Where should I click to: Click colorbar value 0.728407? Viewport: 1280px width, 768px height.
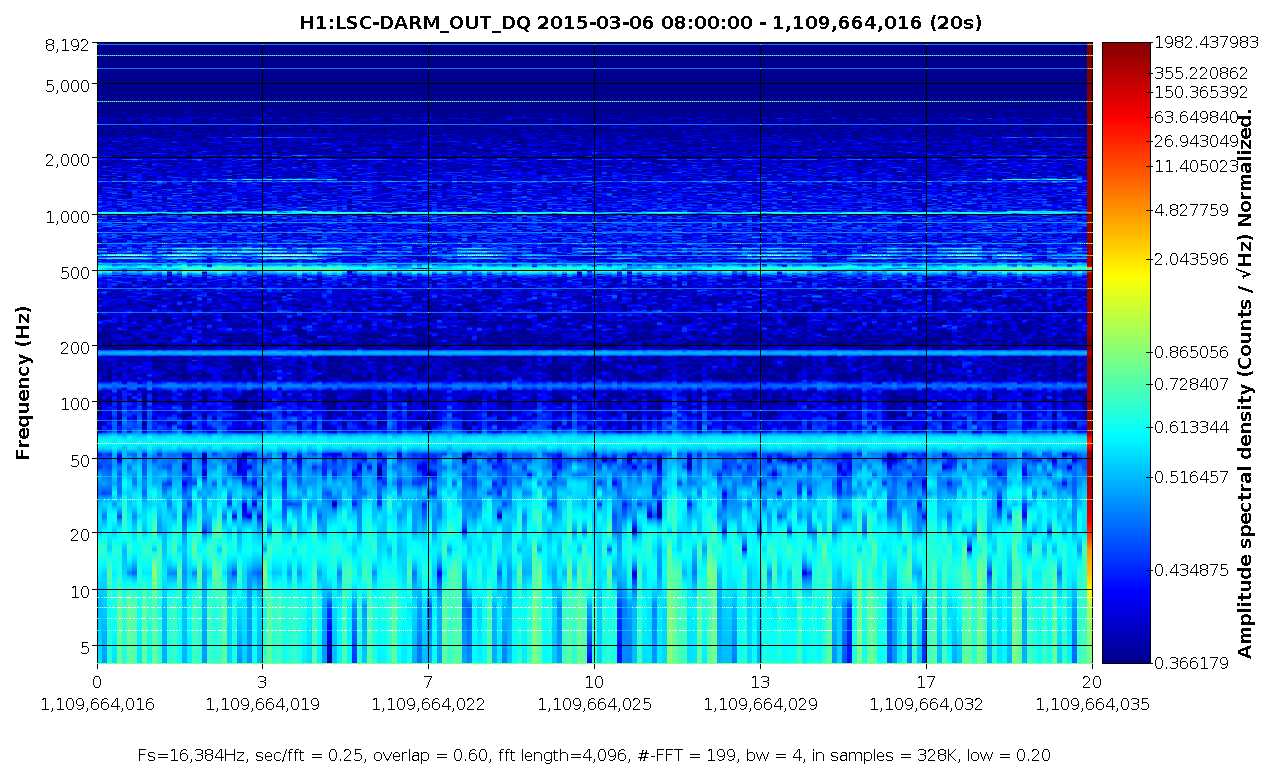1191,385
